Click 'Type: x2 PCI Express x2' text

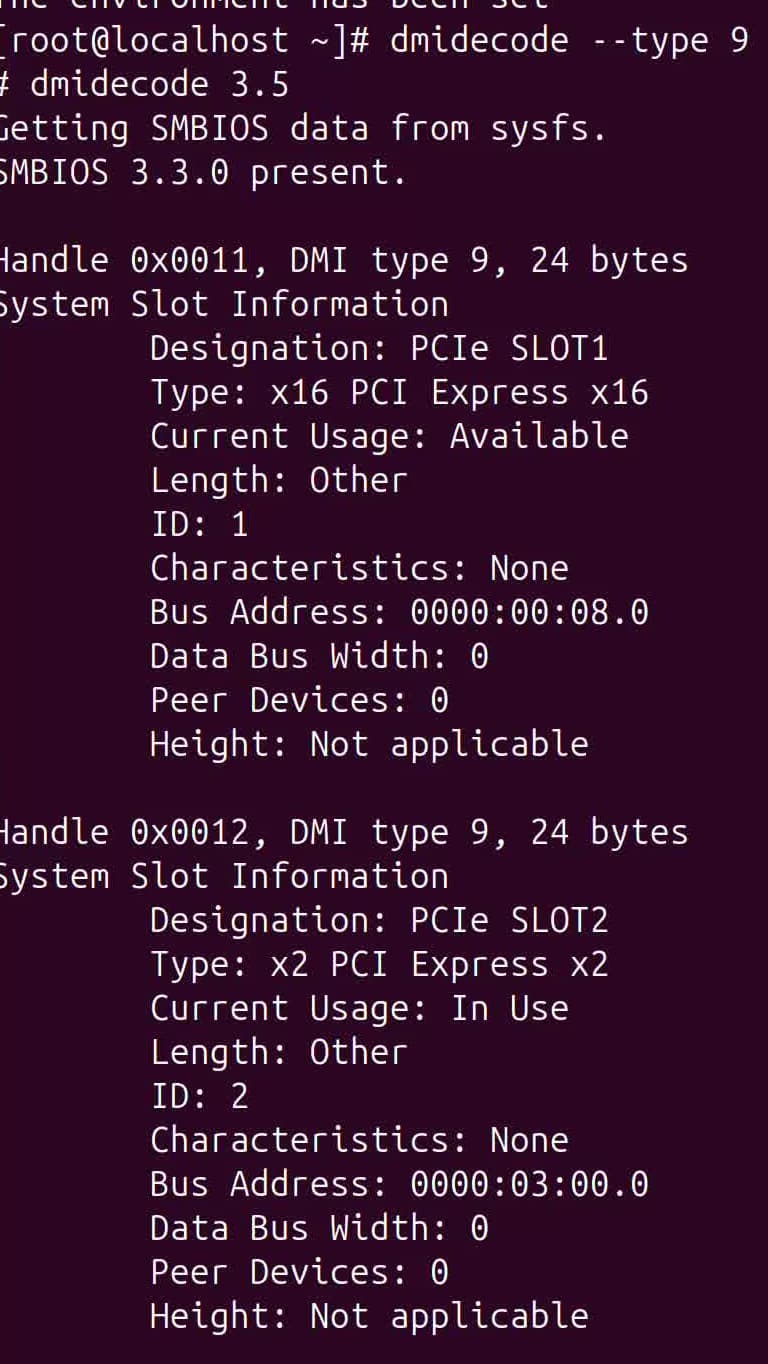click(x=379, y=965)
